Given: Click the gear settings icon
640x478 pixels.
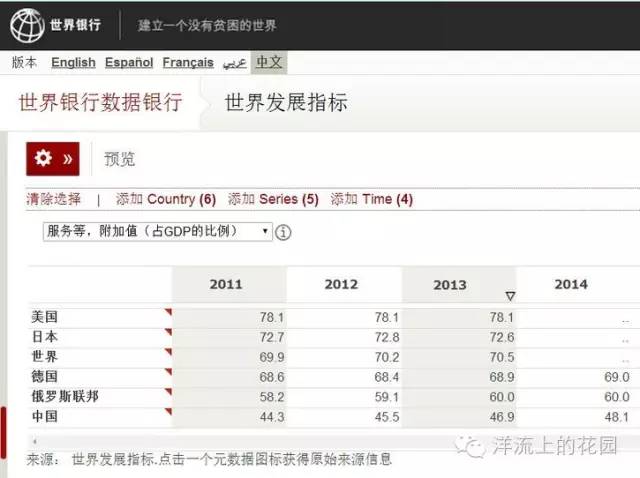Looking at the screenshot, I should coord(43,159).
